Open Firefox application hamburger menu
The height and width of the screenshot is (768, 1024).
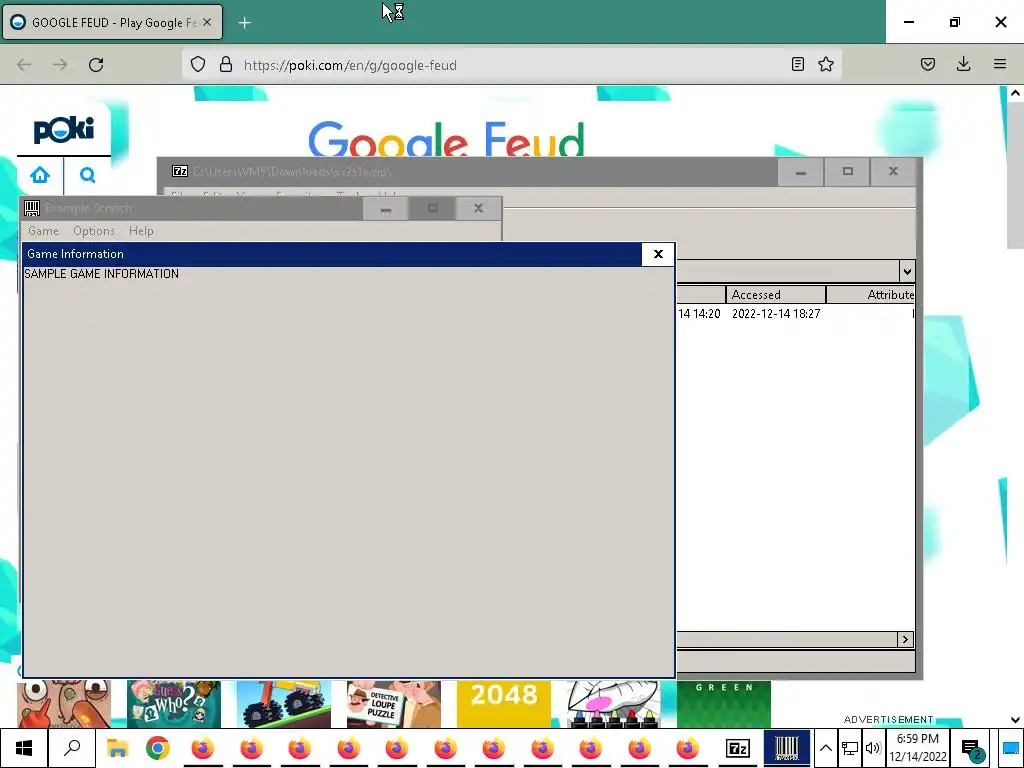click(999, 65)
